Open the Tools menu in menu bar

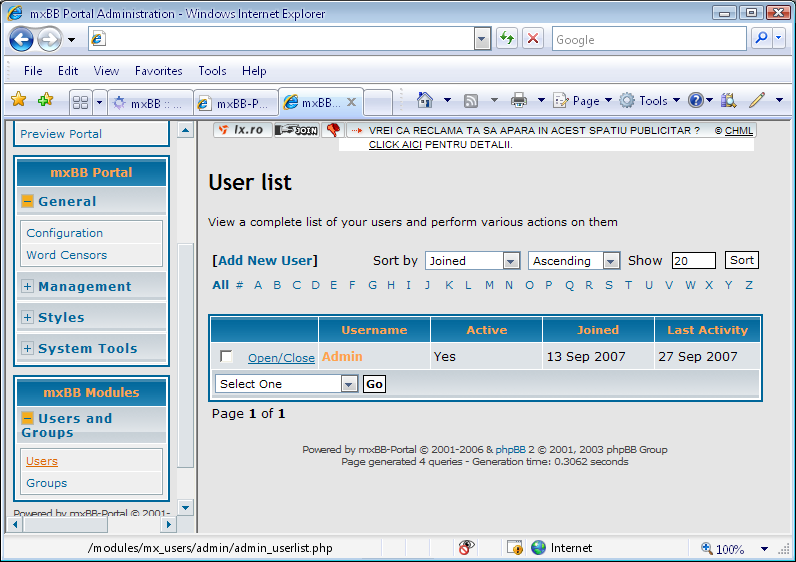click(212, 71)
